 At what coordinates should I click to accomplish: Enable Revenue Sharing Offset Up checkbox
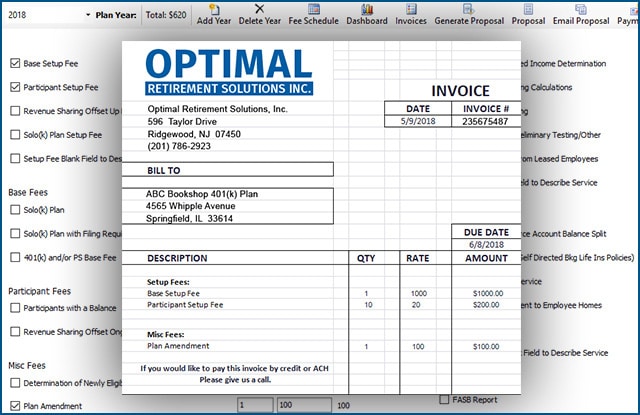pos(15,111)
